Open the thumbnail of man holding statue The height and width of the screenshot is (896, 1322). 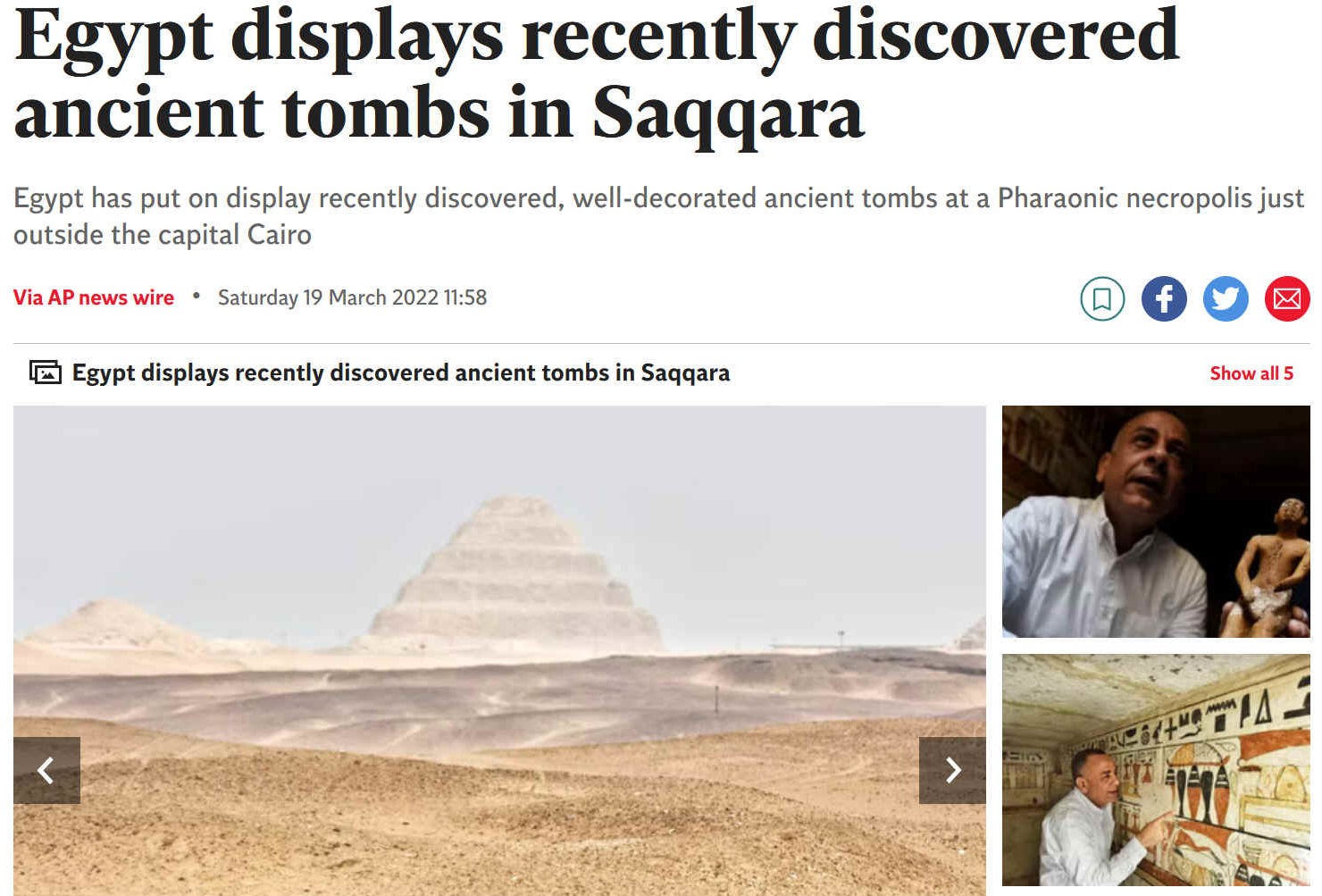click(1156, 522)
